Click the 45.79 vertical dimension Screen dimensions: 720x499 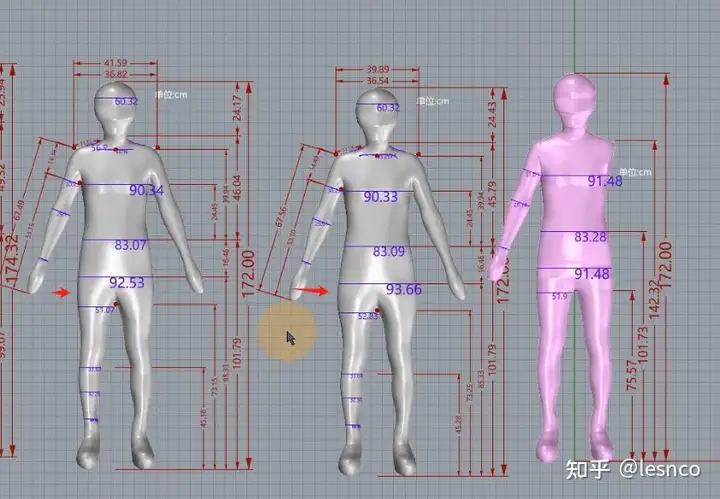tap(492, 194)
